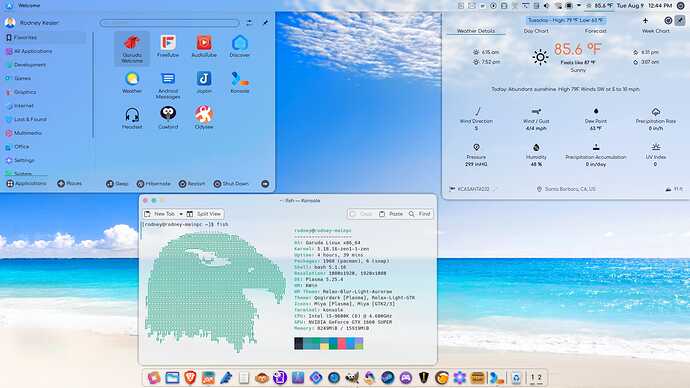The height and width of the screenshot is (388, 690).
Task: Click the Restart button
Action: point(192,184)
